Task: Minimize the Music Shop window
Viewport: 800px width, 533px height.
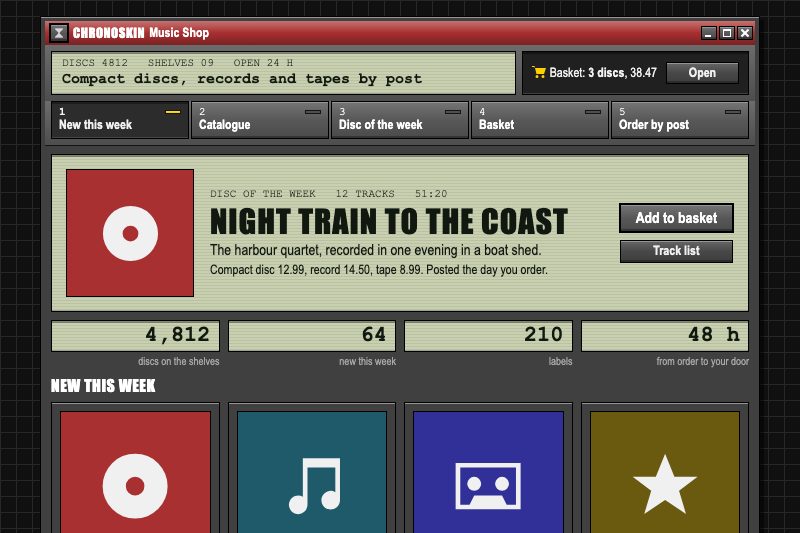Action: point(708,33)
